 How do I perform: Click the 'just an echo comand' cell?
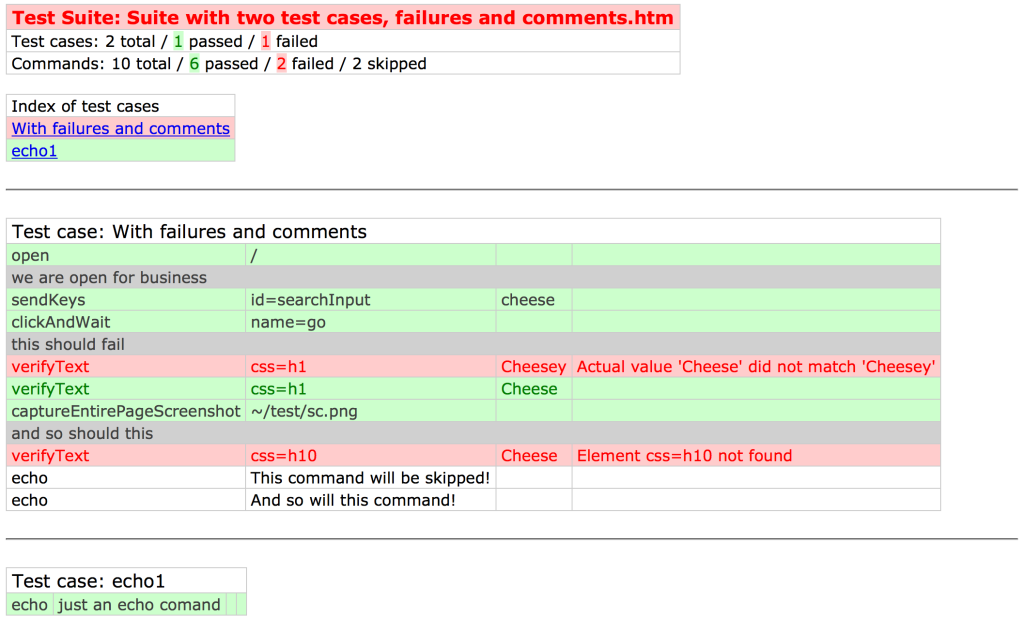[x=139, y=605]
